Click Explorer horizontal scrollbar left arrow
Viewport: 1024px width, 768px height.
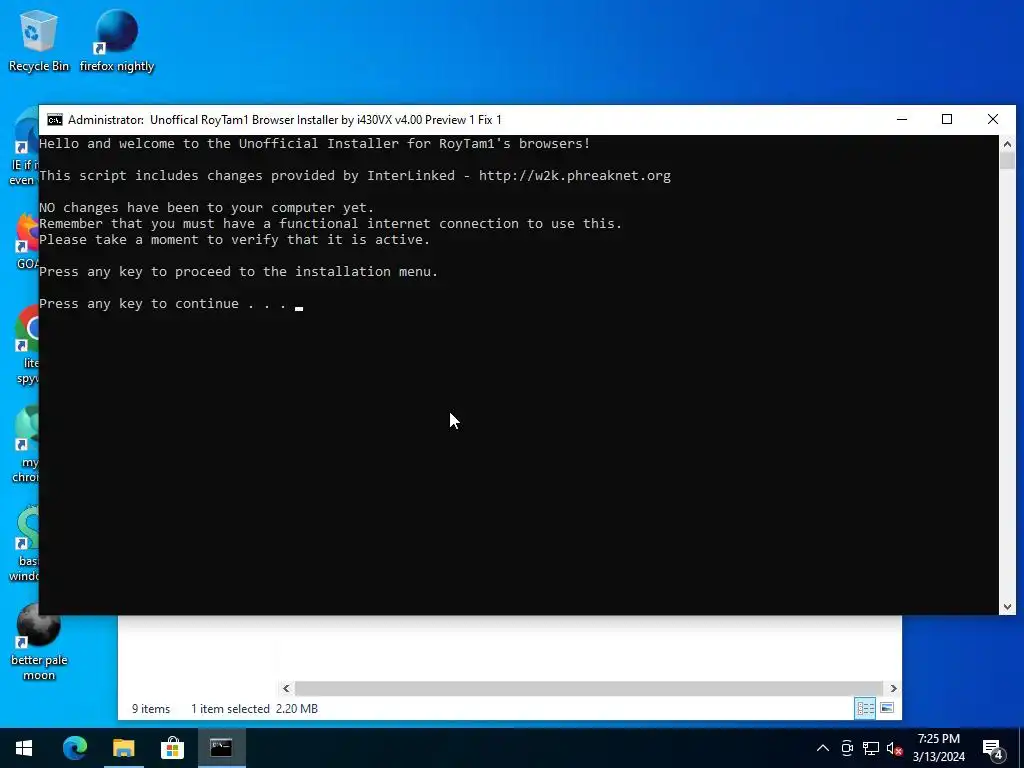286,688
